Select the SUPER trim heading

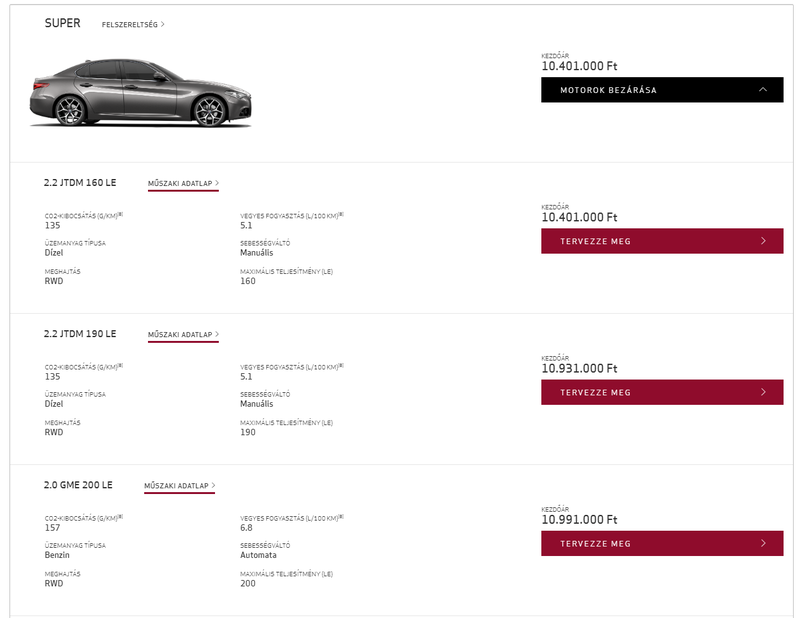(62, 23)
